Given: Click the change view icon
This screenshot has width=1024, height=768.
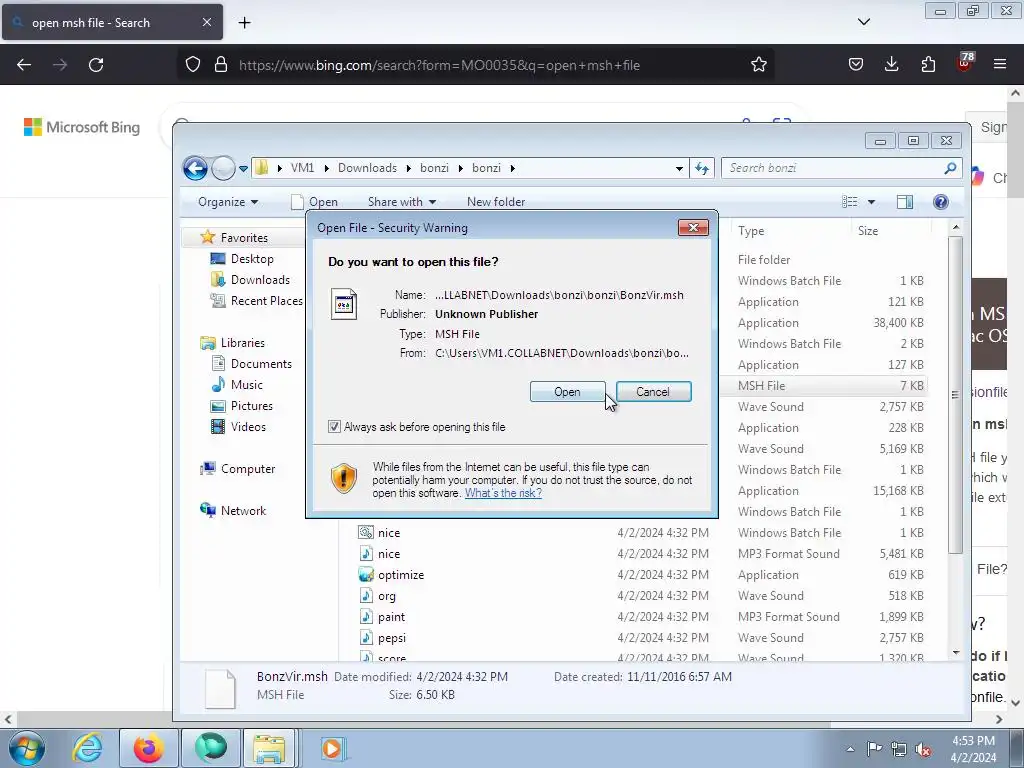Looking at the screenshot, I should (850, 202).
